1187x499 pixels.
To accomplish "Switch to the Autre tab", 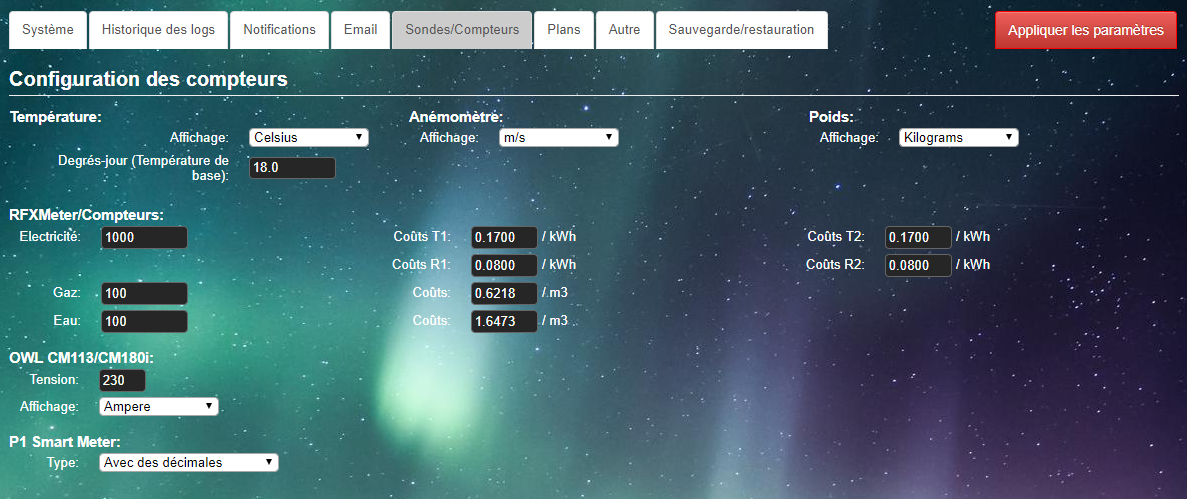I will coord(624,30).
